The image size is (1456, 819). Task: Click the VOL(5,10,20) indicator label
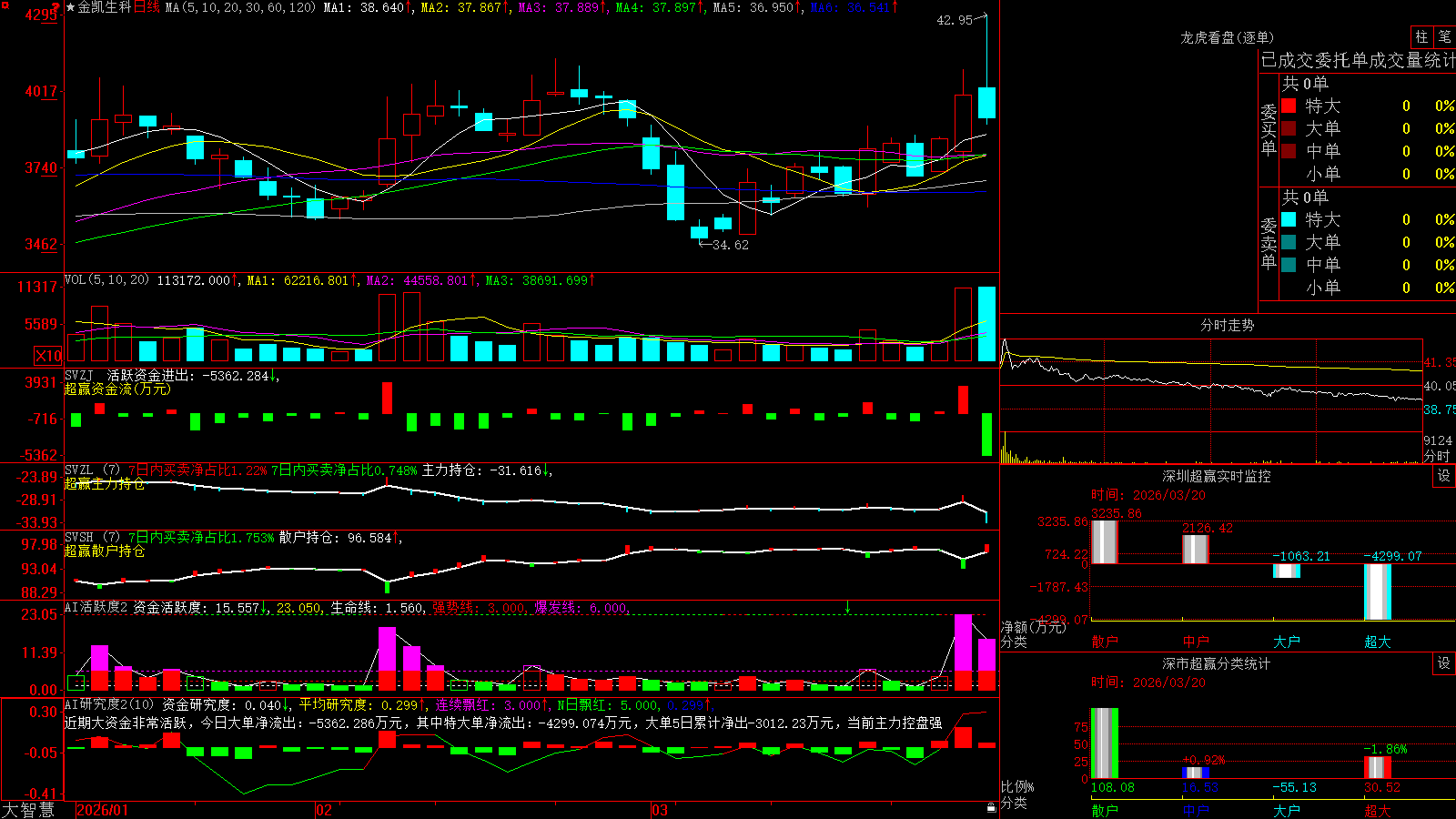(106, 280)
